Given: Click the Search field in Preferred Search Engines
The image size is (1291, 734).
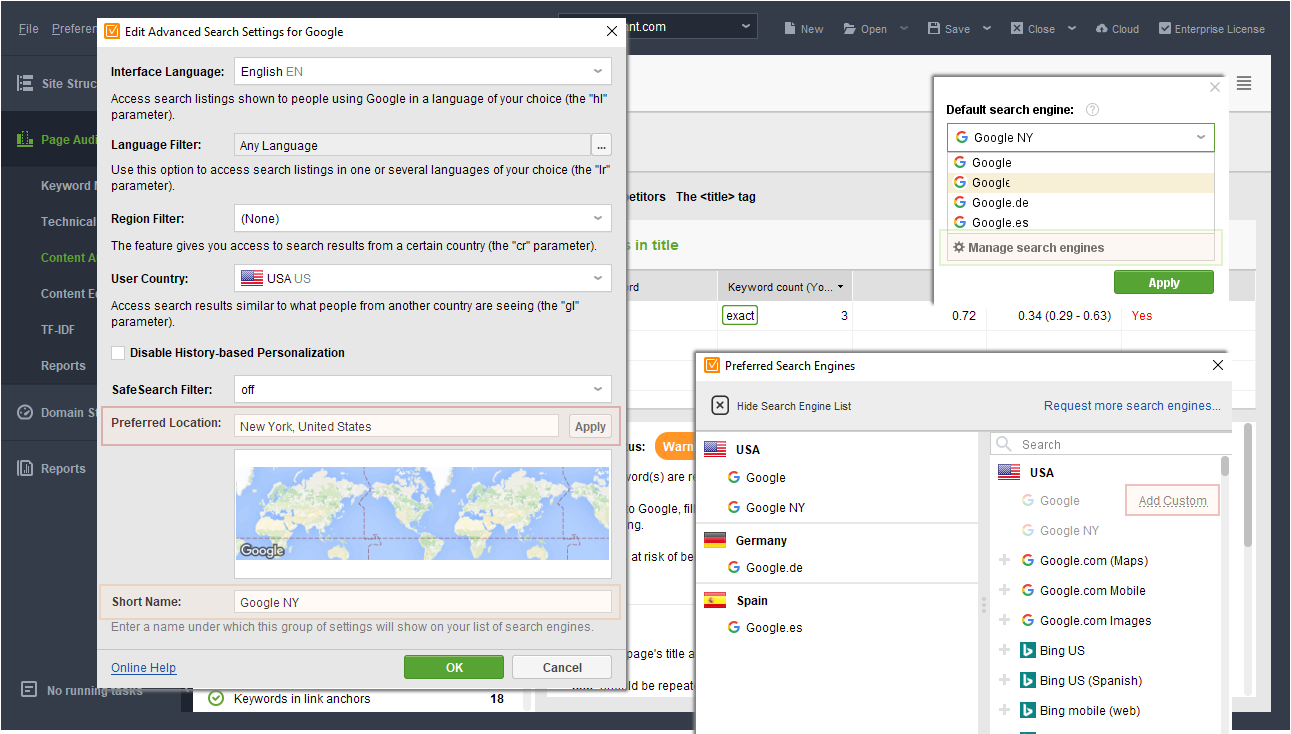Looking at the screenshot, I should click(1110, 445).
